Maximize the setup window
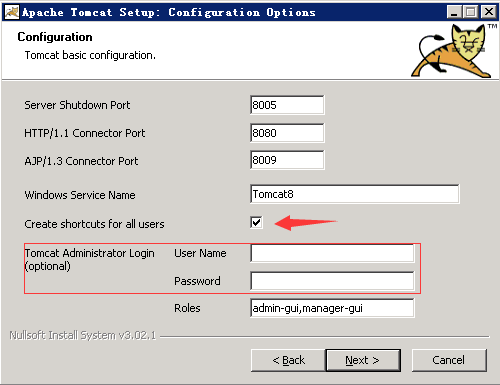The height and width of the screenshot is (385, 500). click(471, 12)
